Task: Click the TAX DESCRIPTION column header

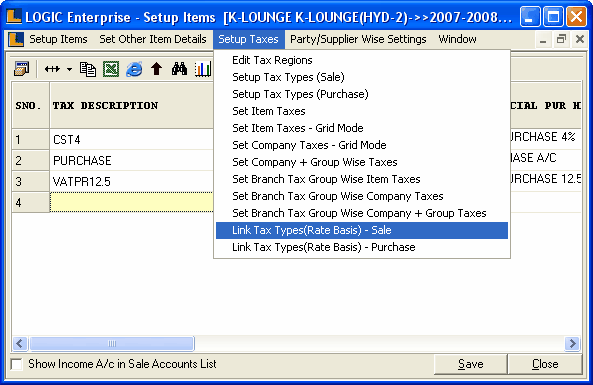Action: coord(132,106)
